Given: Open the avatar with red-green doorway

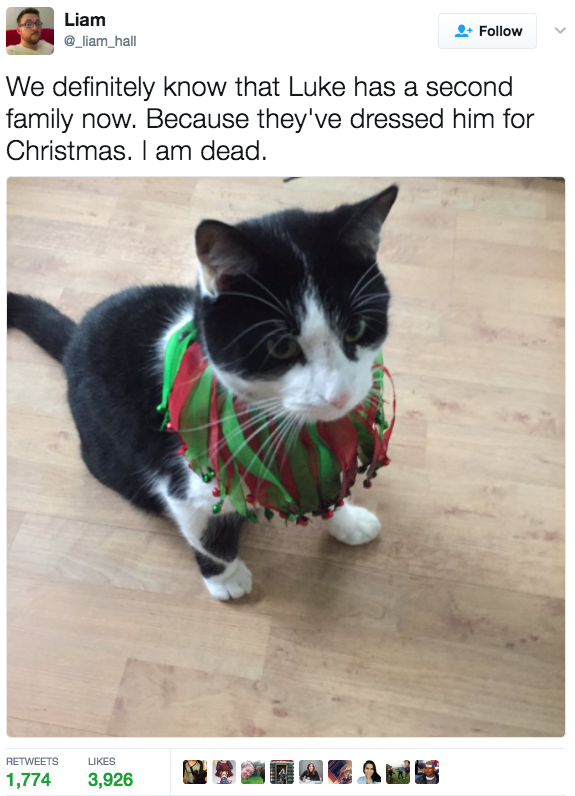Looking at the screenshot, I should (282, 772).
